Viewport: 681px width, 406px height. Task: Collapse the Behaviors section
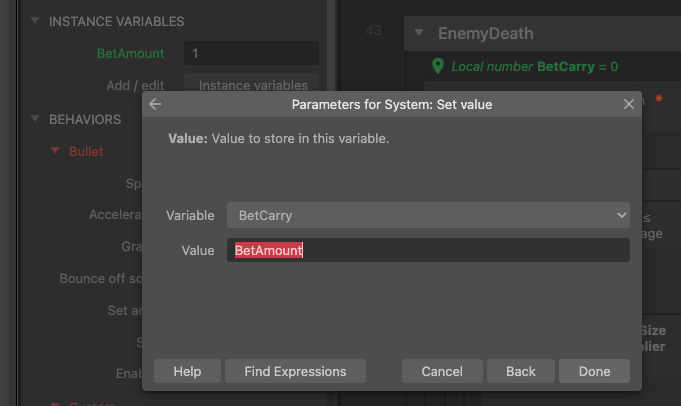(35, 119)
